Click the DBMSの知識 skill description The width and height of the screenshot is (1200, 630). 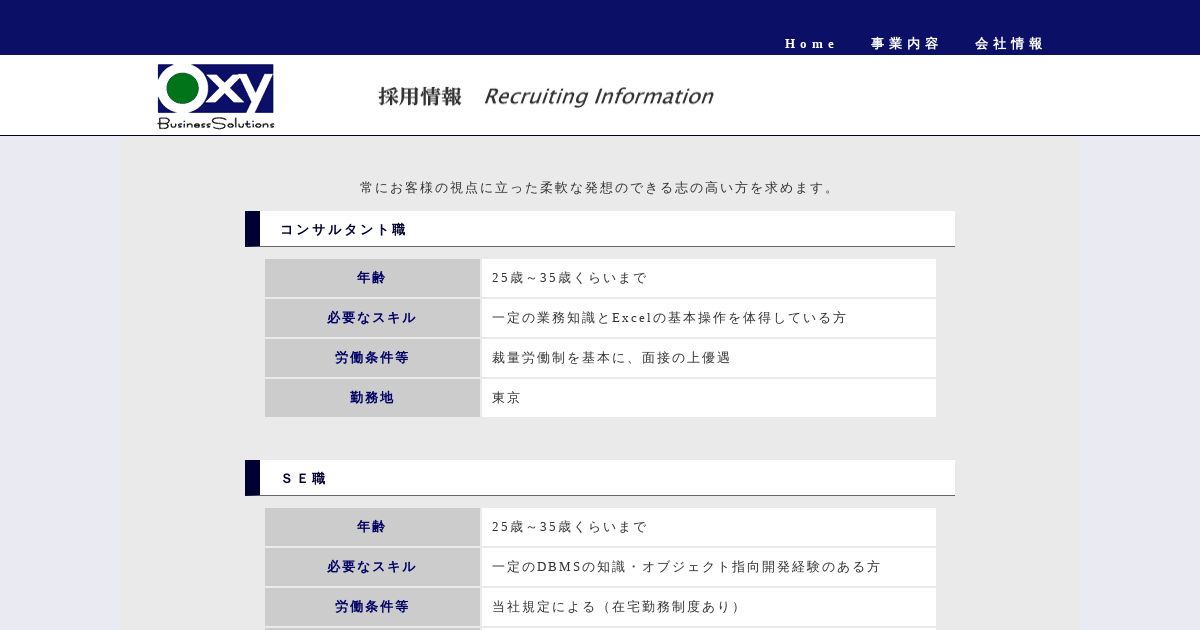click(x=709, y=567)
